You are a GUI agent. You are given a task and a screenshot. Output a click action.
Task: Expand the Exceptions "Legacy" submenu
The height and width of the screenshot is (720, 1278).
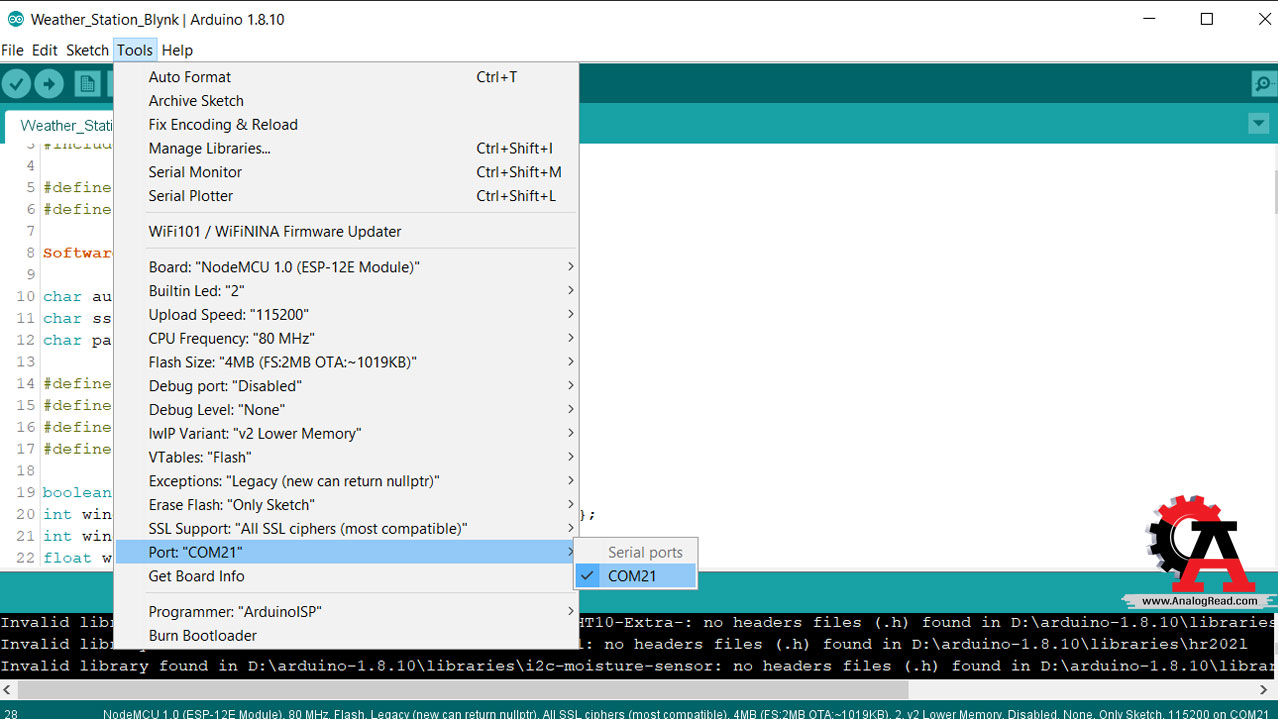coord(346,481)
